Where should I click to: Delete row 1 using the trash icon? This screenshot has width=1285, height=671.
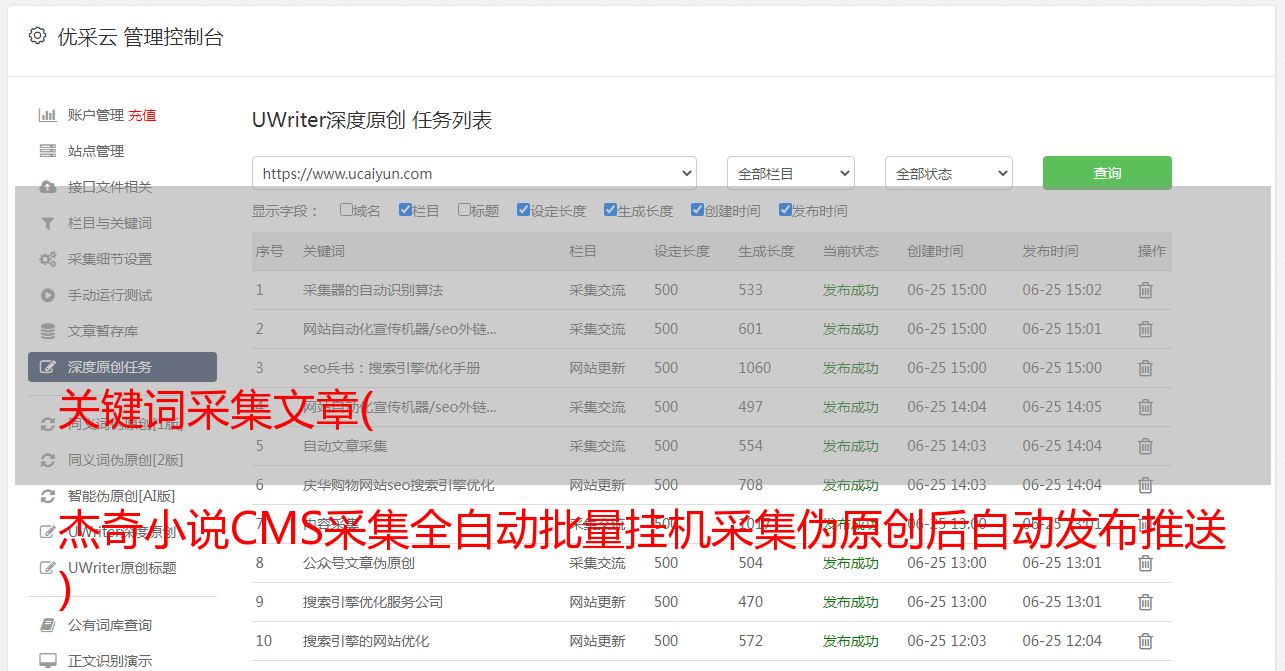coord(1145,290)
